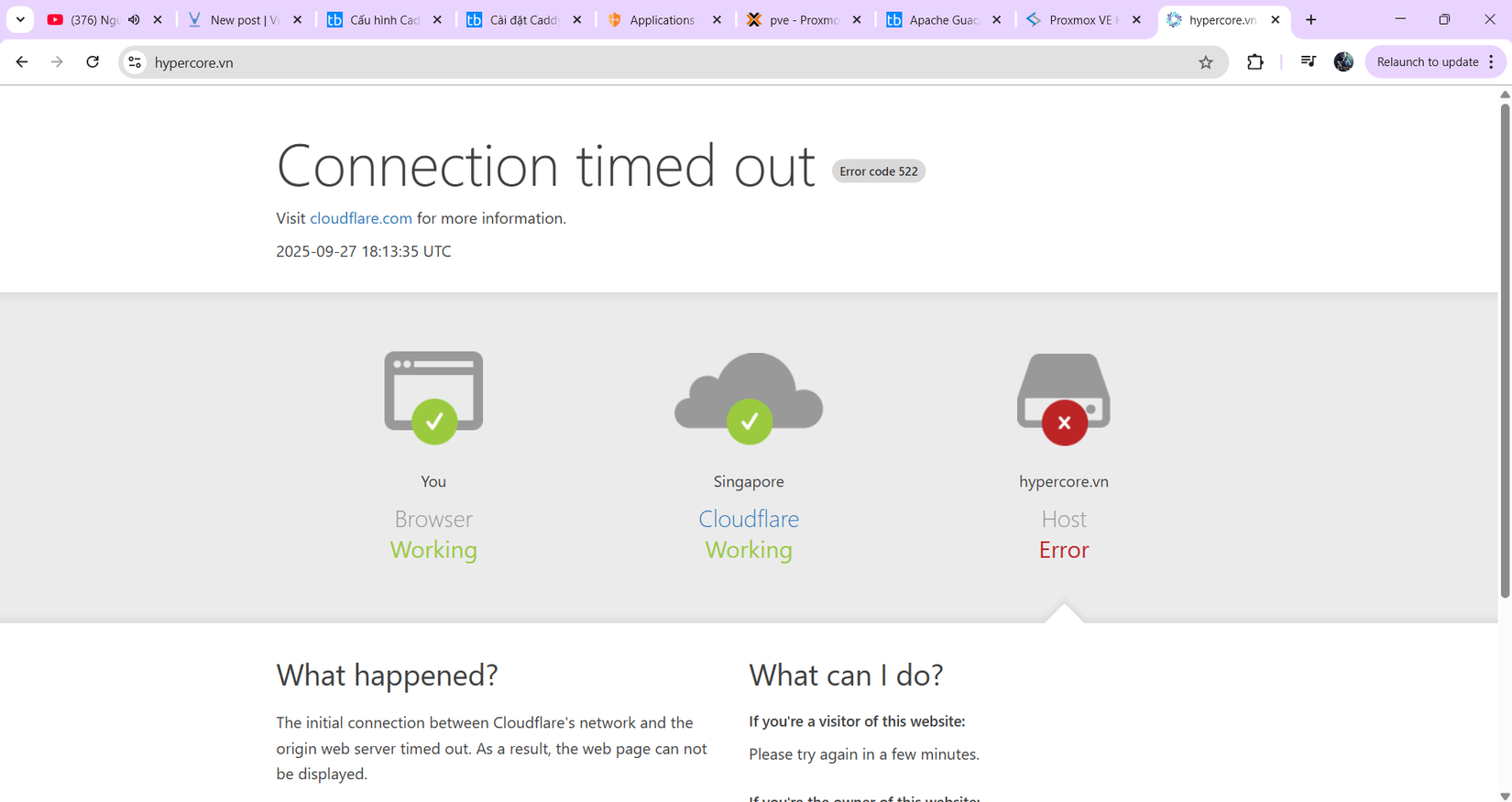Open the media controls icon

point(1308,62)
